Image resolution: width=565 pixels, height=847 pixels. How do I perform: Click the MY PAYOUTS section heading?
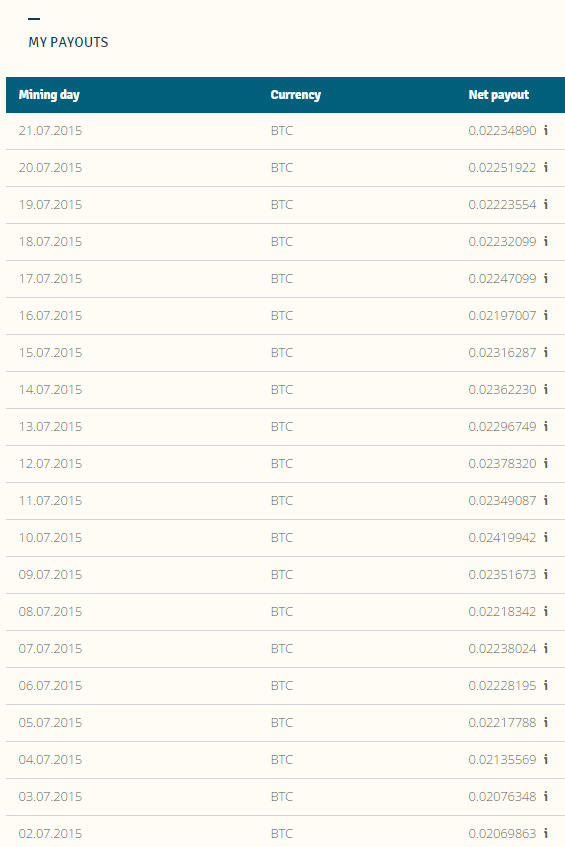pyautogui.click(x=68, y=42)
